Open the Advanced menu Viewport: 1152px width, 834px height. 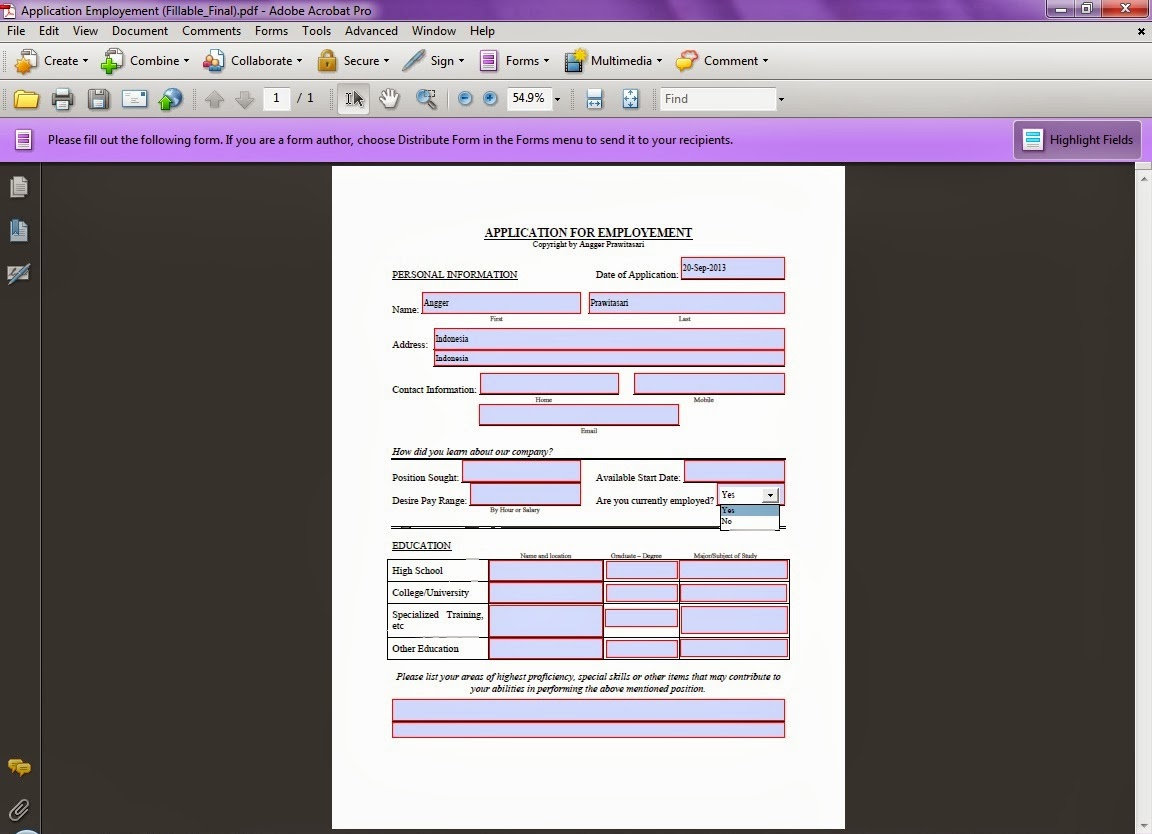371,31
